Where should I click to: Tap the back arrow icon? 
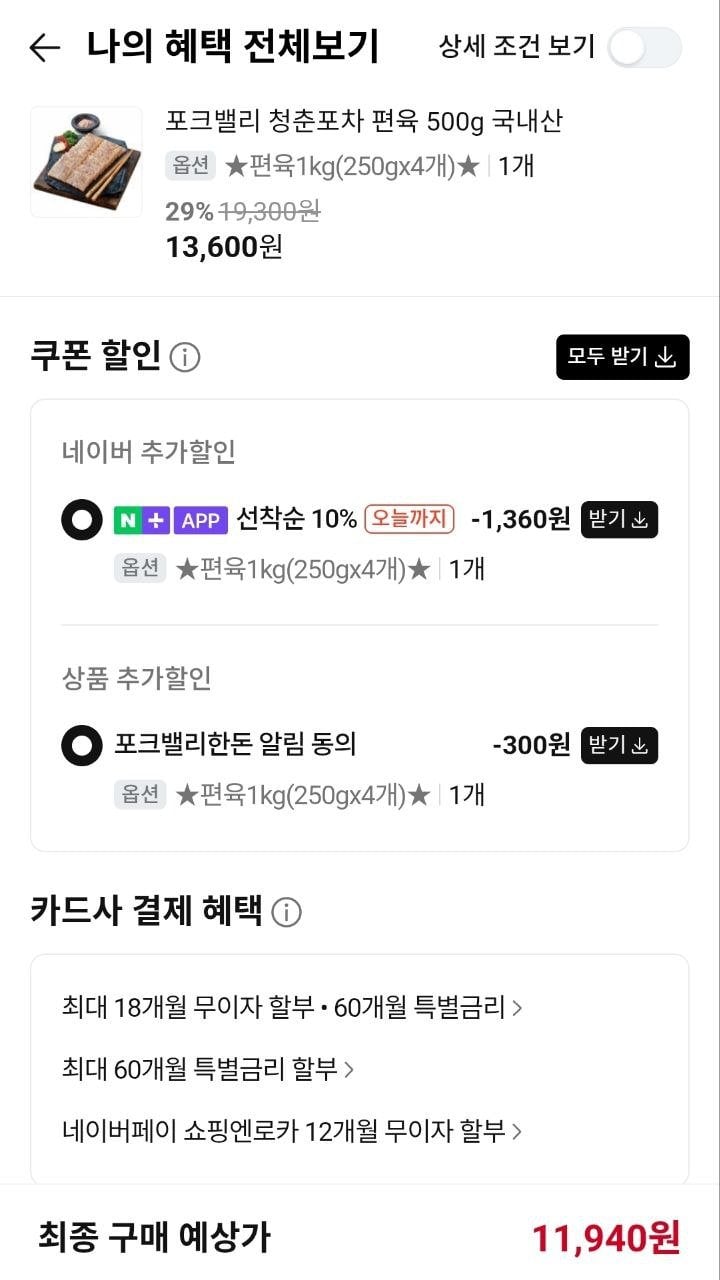pyautogui.click(x=45, y=47)
